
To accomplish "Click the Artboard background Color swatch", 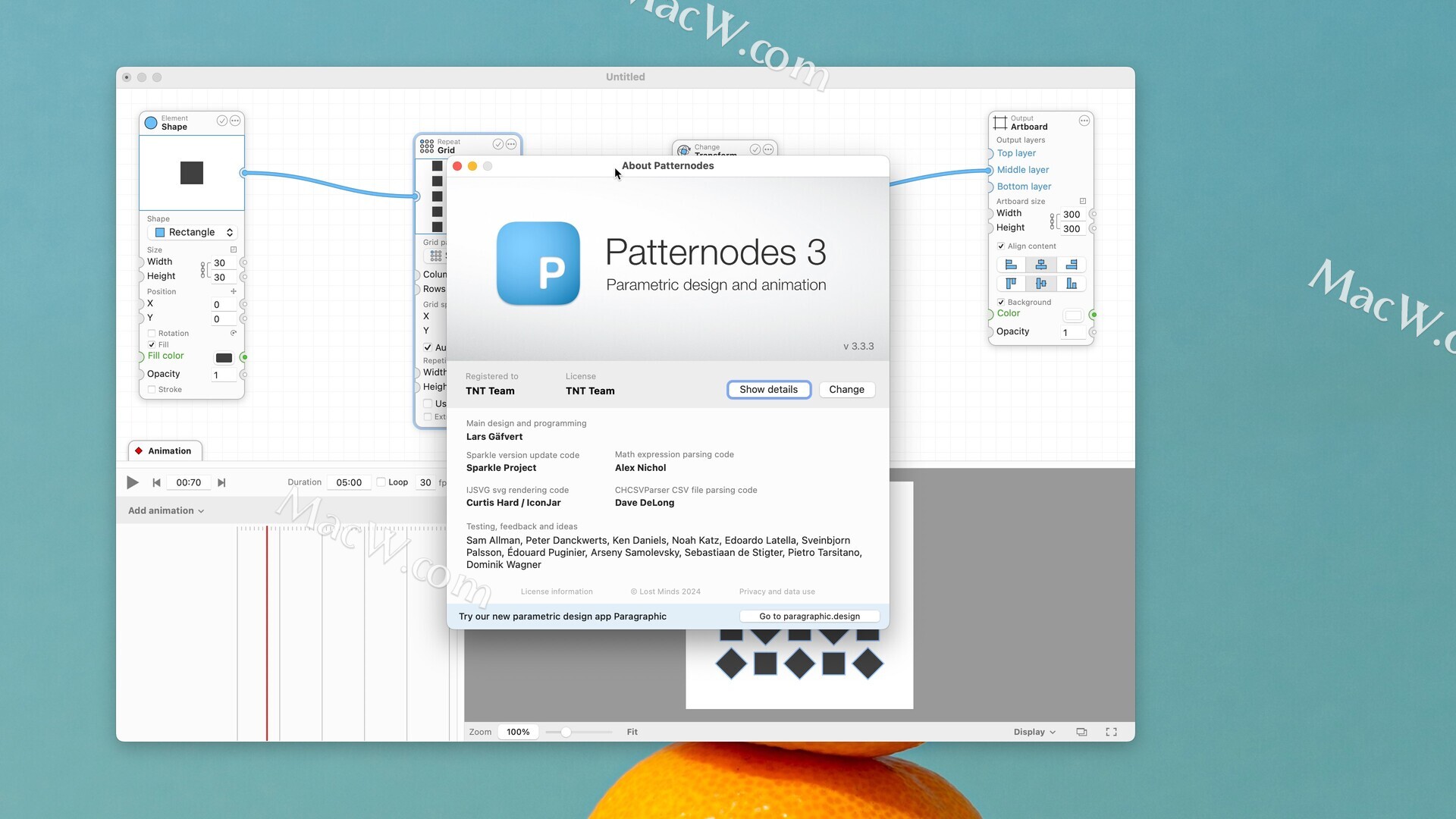I will pos(1073,315).
